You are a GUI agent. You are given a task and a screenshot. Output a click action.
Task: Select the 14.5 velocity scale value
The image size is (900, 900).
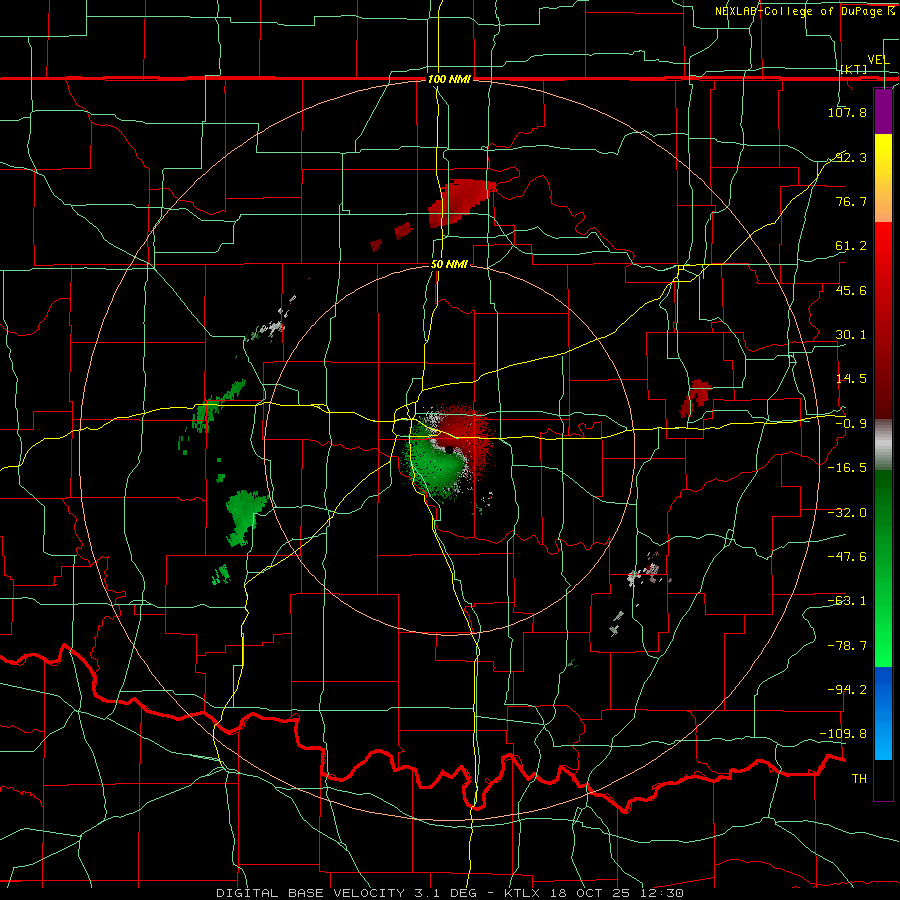click(851, 379)
